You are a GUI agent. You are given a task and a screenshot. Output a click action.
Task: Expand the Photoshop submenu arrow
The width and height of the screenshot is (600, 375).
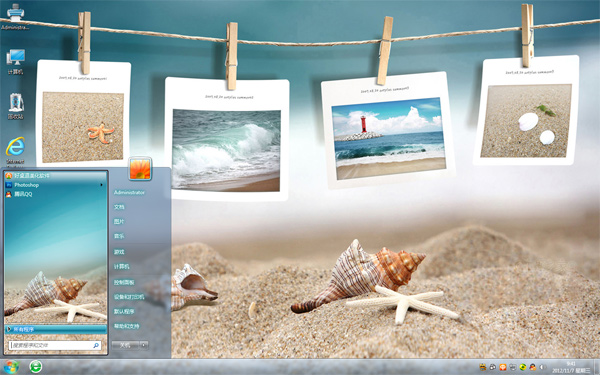pos(102,185)
